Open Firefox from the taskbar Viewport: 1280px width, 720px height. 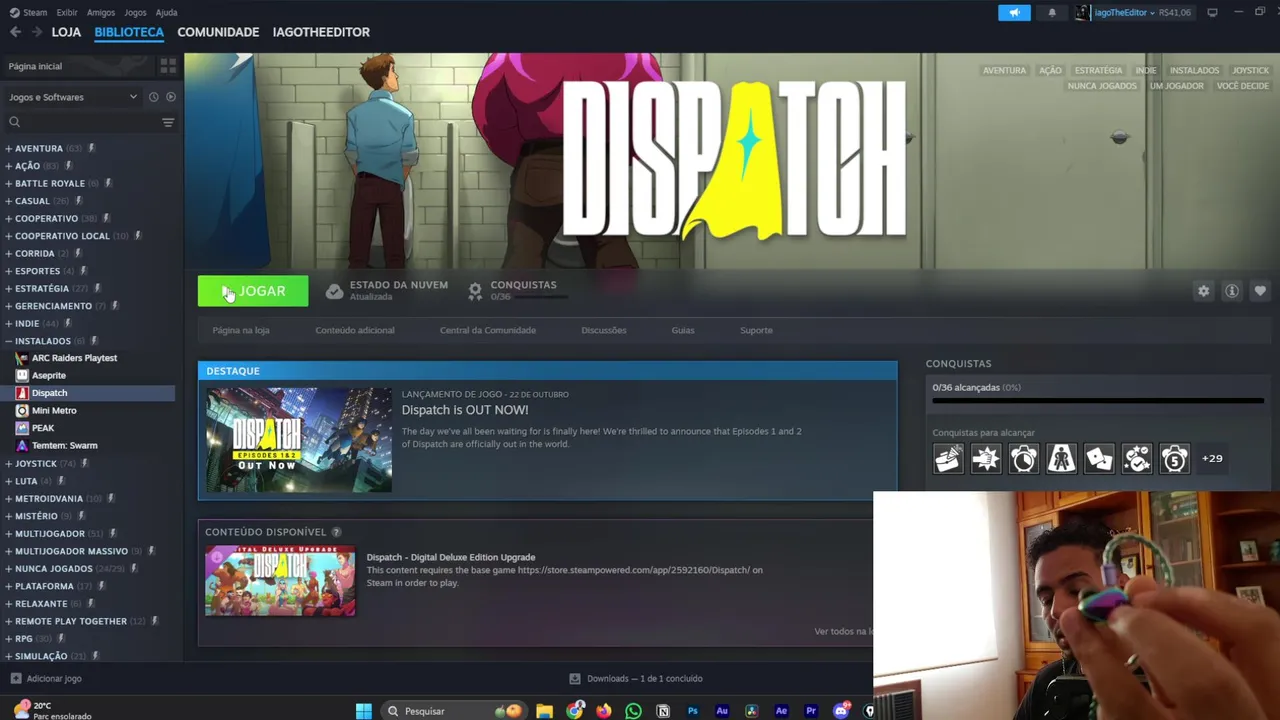click(604, 711)
